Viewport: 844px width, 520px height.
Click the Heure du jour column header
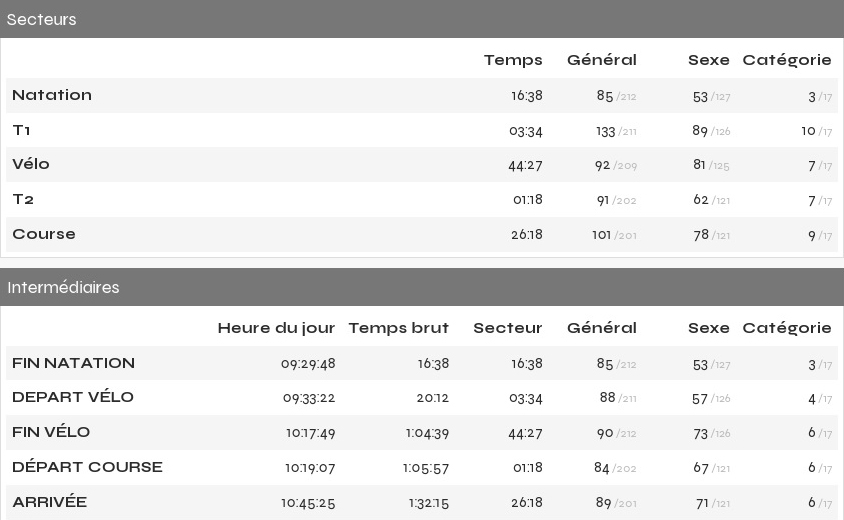point(276,328)
